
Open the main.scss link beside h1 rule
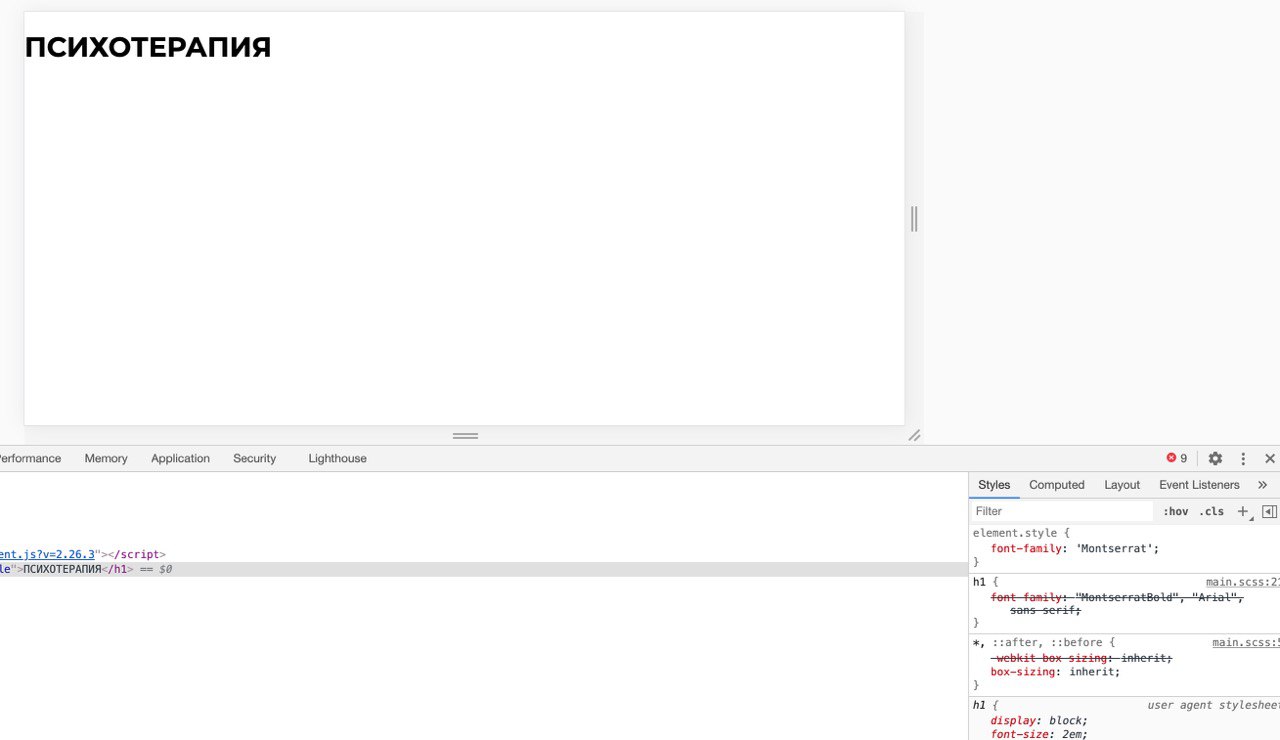click(1242, 581)
